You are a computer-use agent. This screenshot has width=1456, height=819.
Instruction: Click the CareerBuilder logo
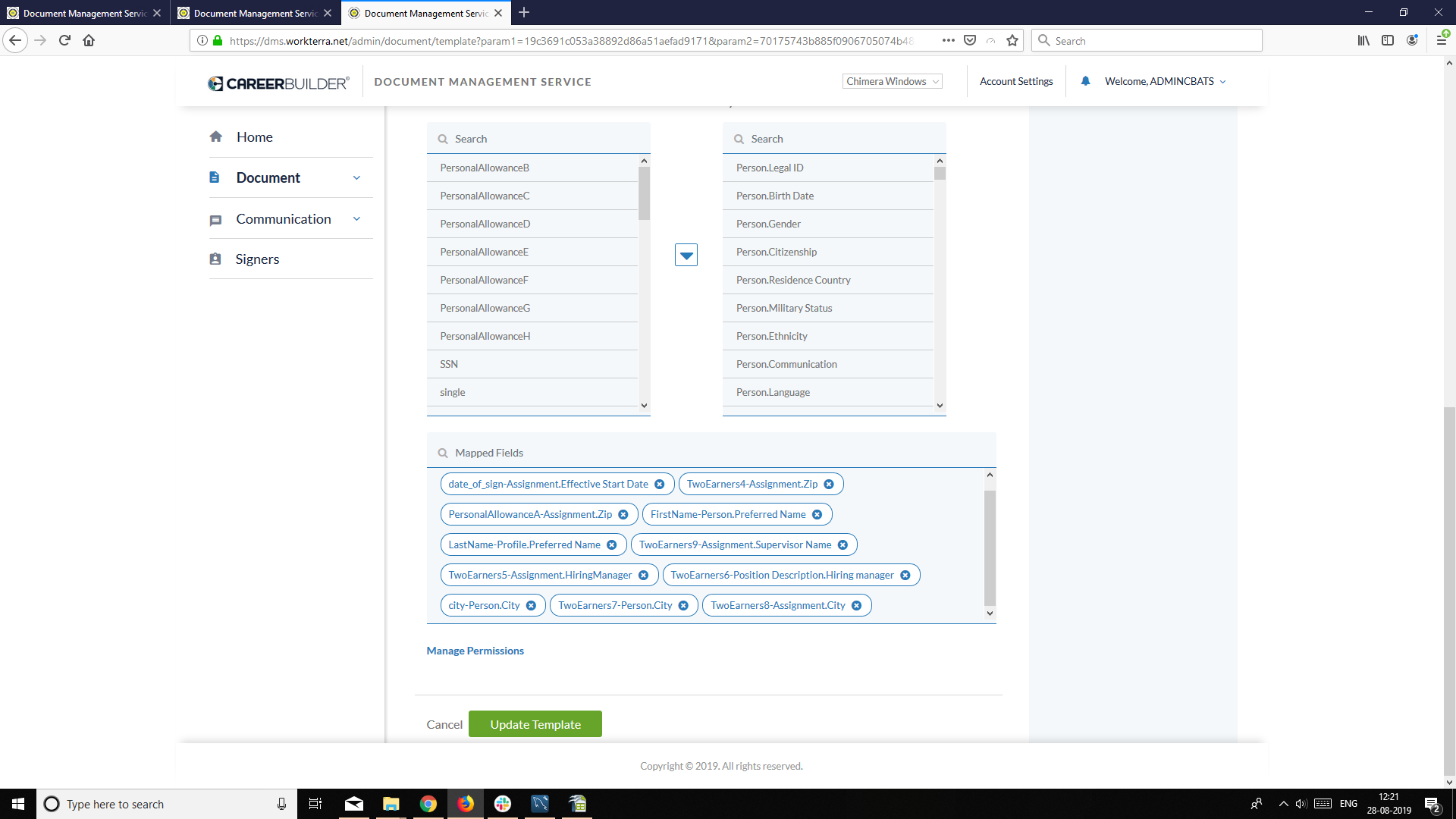click(278, 83)
